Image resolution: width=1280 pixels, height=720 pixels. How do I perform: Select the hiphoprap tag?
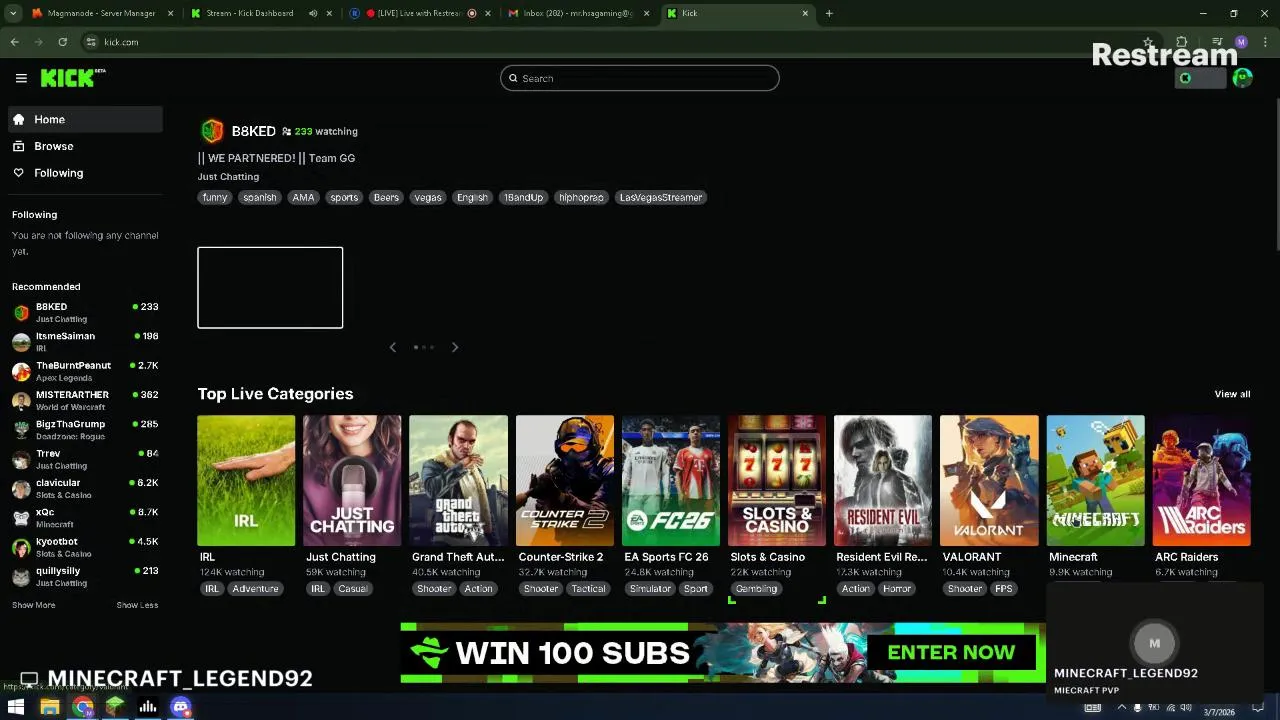tap(581, 197)
